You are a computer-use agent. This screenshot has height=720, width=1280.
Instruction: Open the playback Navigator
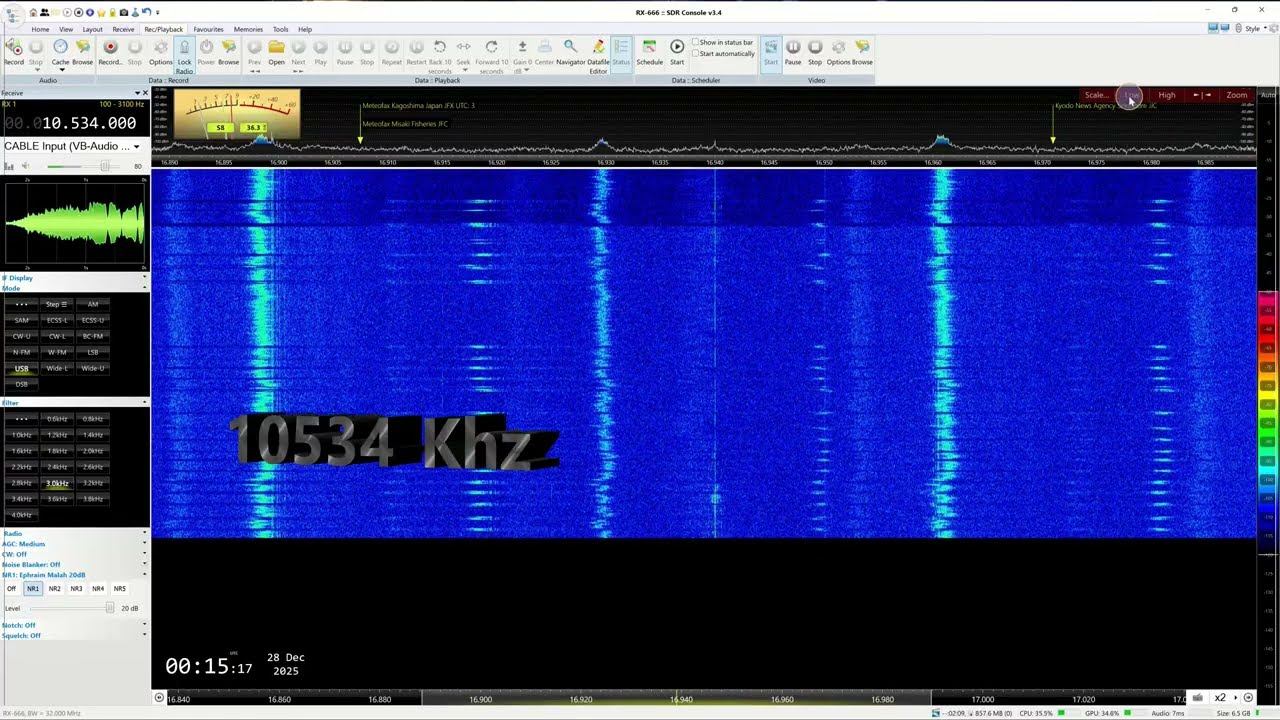tap(570, 52)
